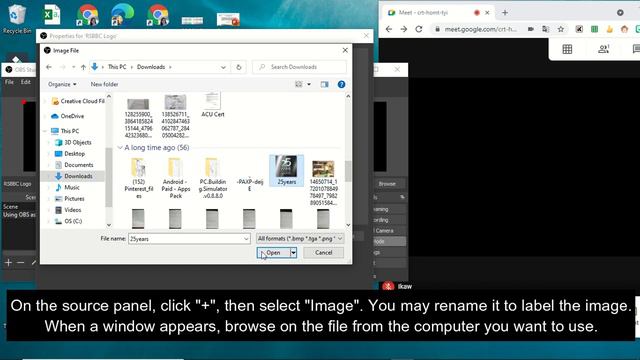Click the Search Downloads box
Screen dimensions: 640x360
tap(299, 67)
